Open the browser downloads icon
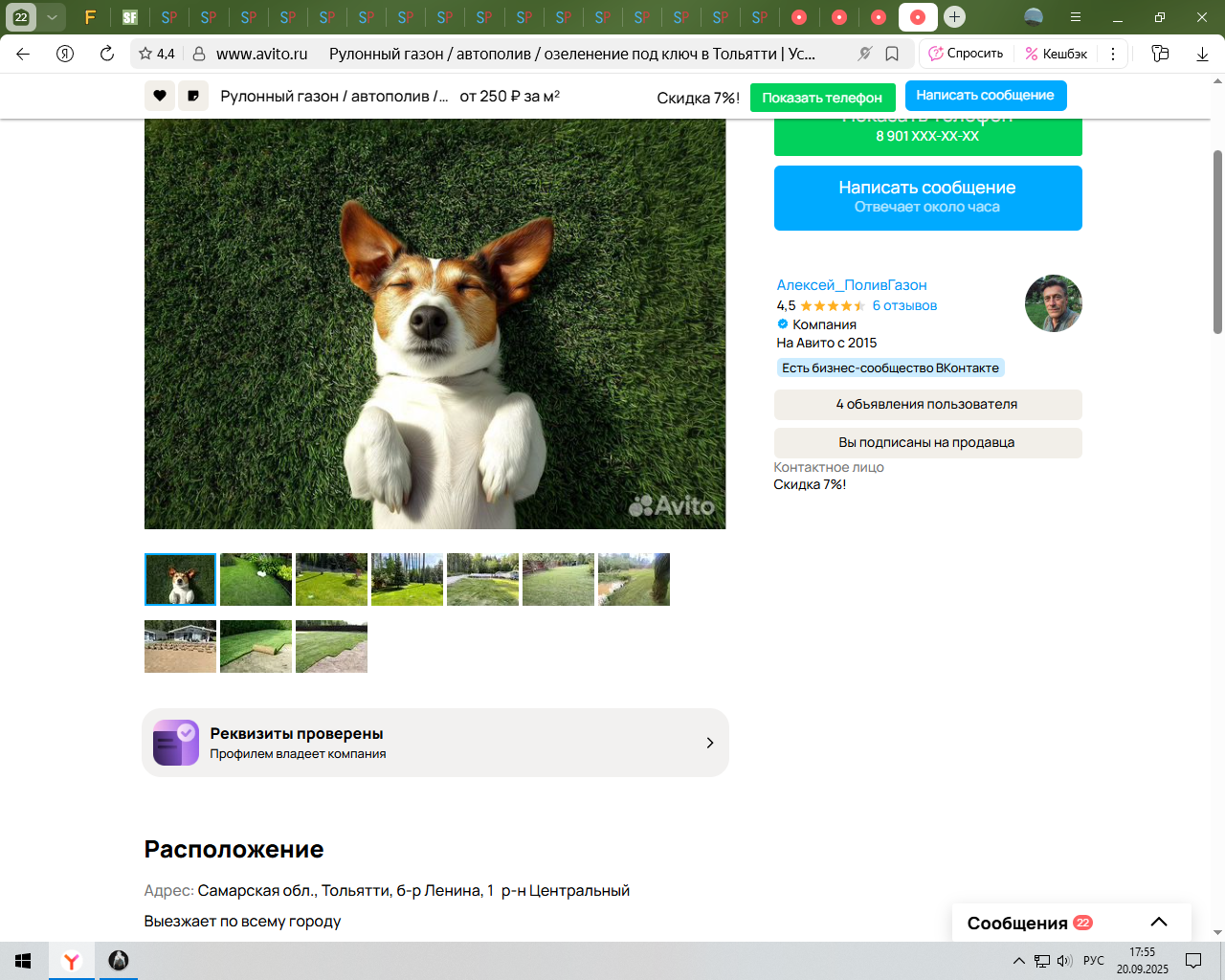Image resolution: width=1225 pixels, height=980 pixels. coord(1202,54)
